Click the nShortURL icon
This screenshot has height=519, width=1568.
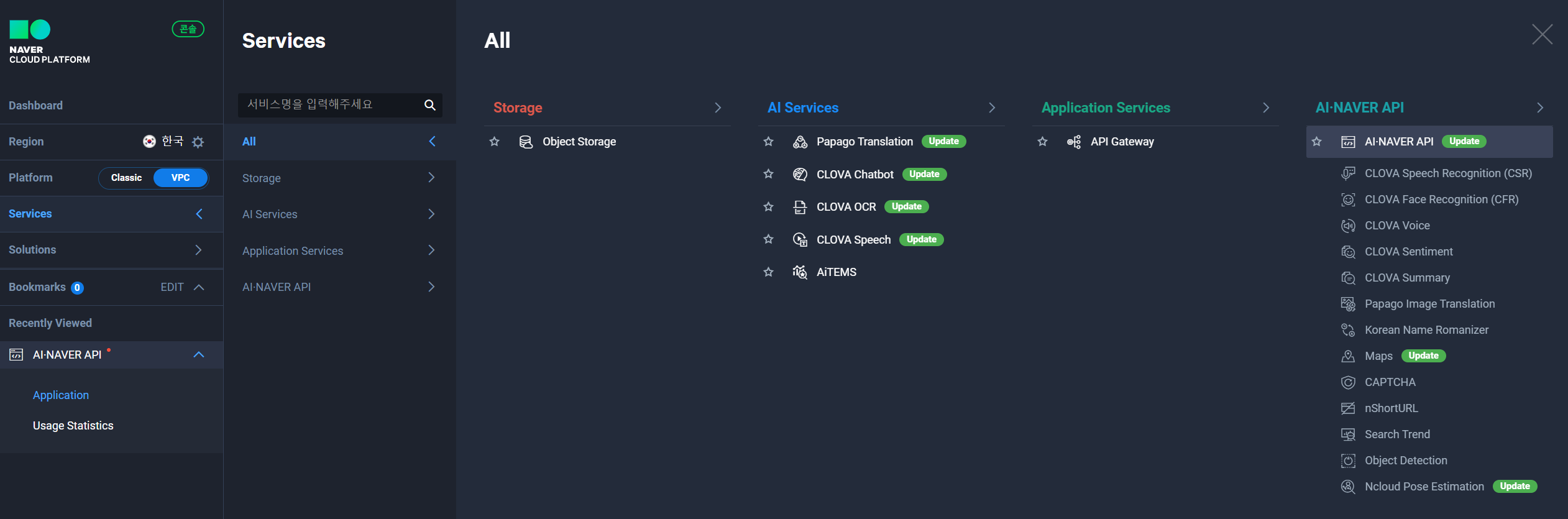click(x=1348, y=408)
